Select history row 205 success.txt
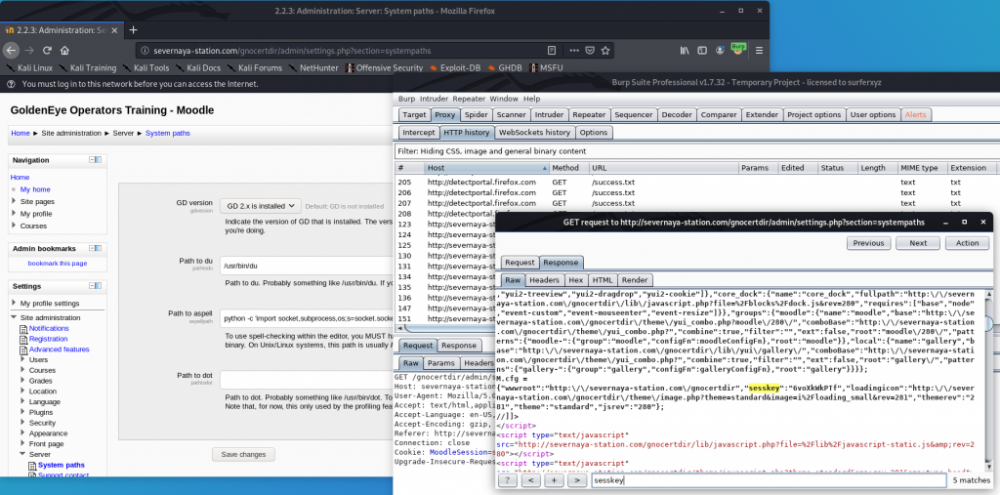The image size is (1000, 495). [695, 182]
